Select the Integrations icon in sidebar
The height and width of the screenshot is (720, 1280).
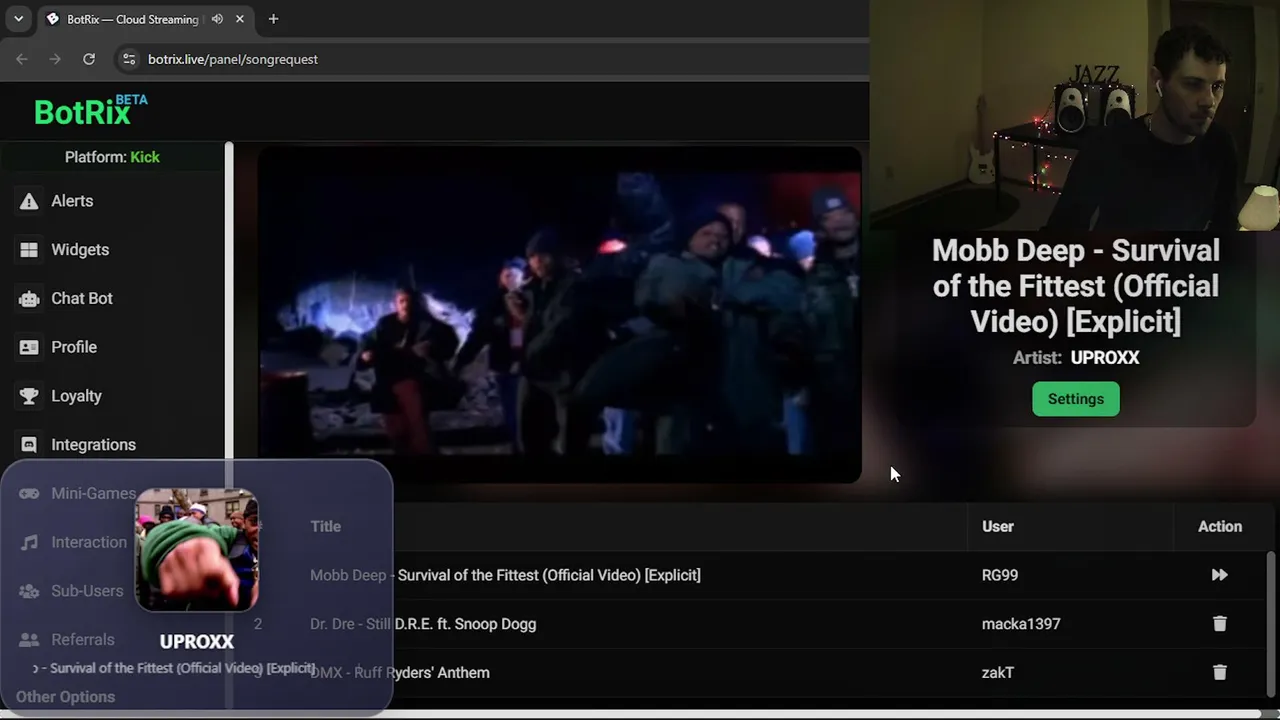coord(29,445)
